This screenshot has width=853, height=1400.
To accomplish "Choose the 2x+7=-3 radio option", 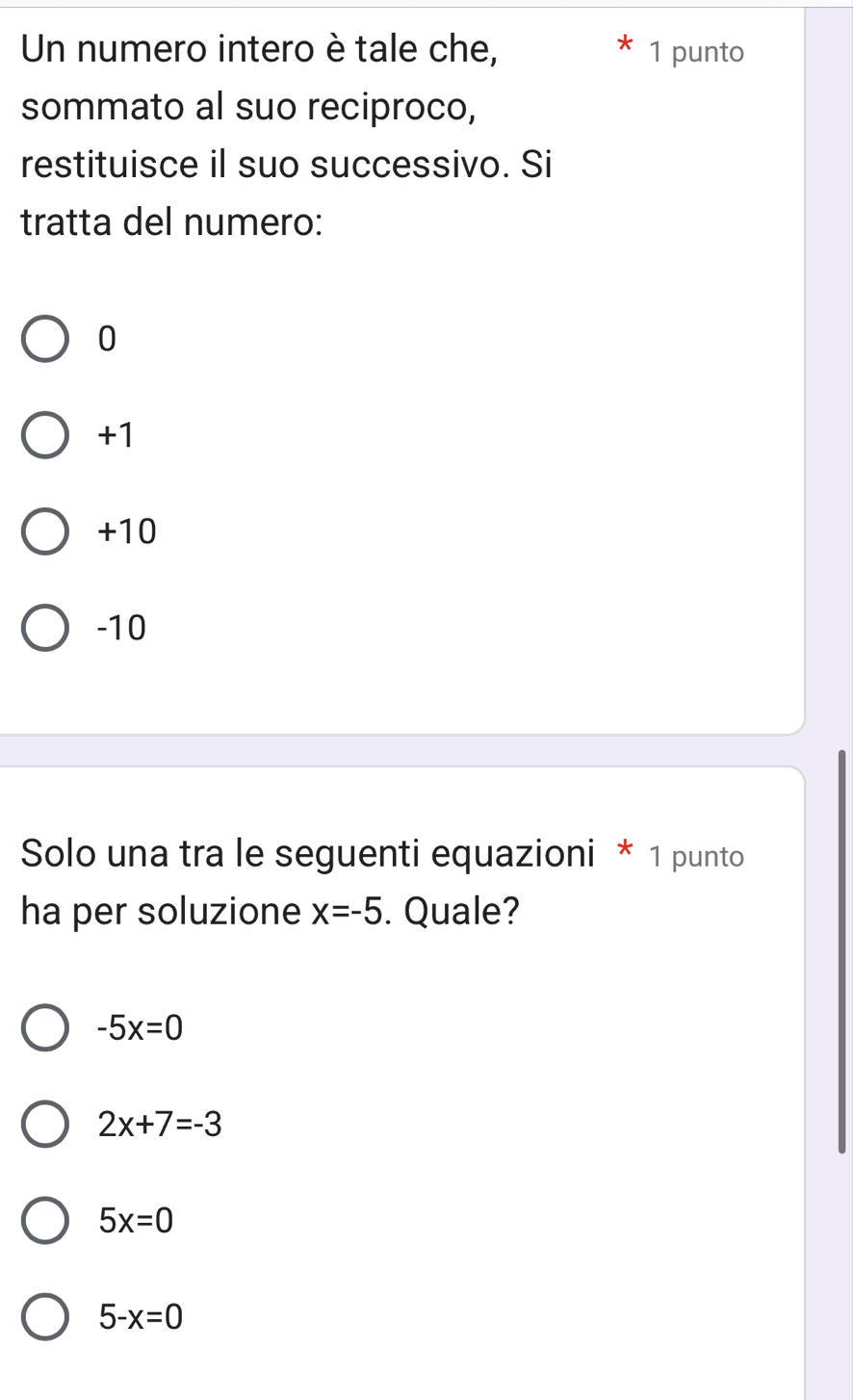I will point(45,1125).
